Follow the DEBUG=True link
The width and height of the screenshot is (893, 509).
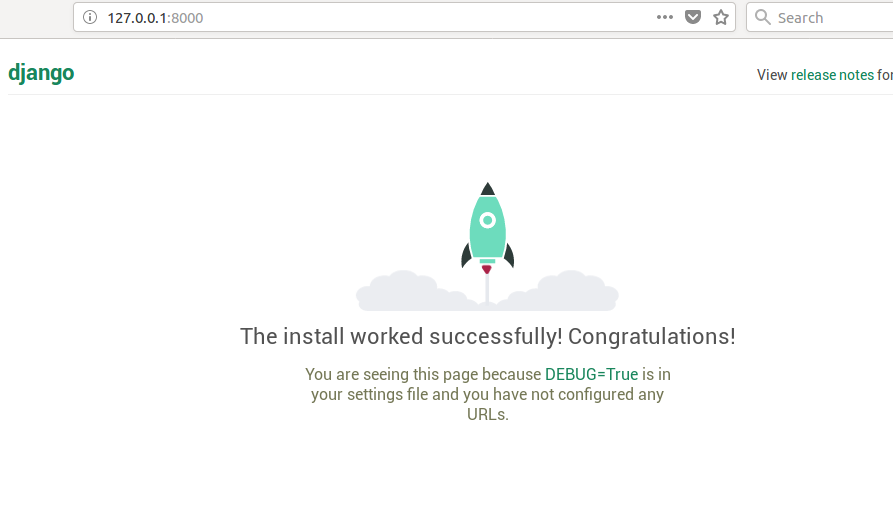click(591, 374)
